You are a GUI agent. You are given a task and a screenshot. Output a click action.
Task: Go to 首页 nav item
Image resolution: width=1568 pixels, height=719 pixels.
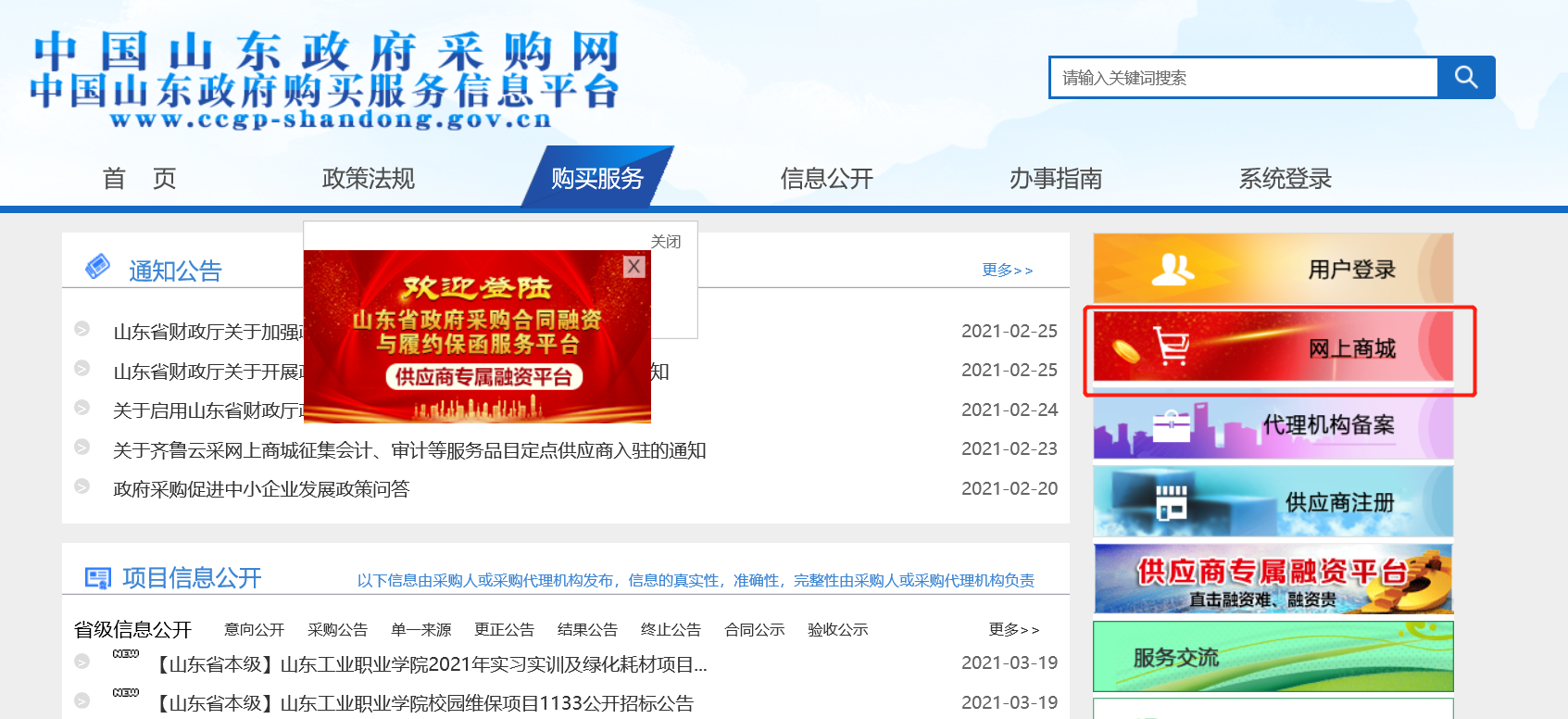pos(139,178)
